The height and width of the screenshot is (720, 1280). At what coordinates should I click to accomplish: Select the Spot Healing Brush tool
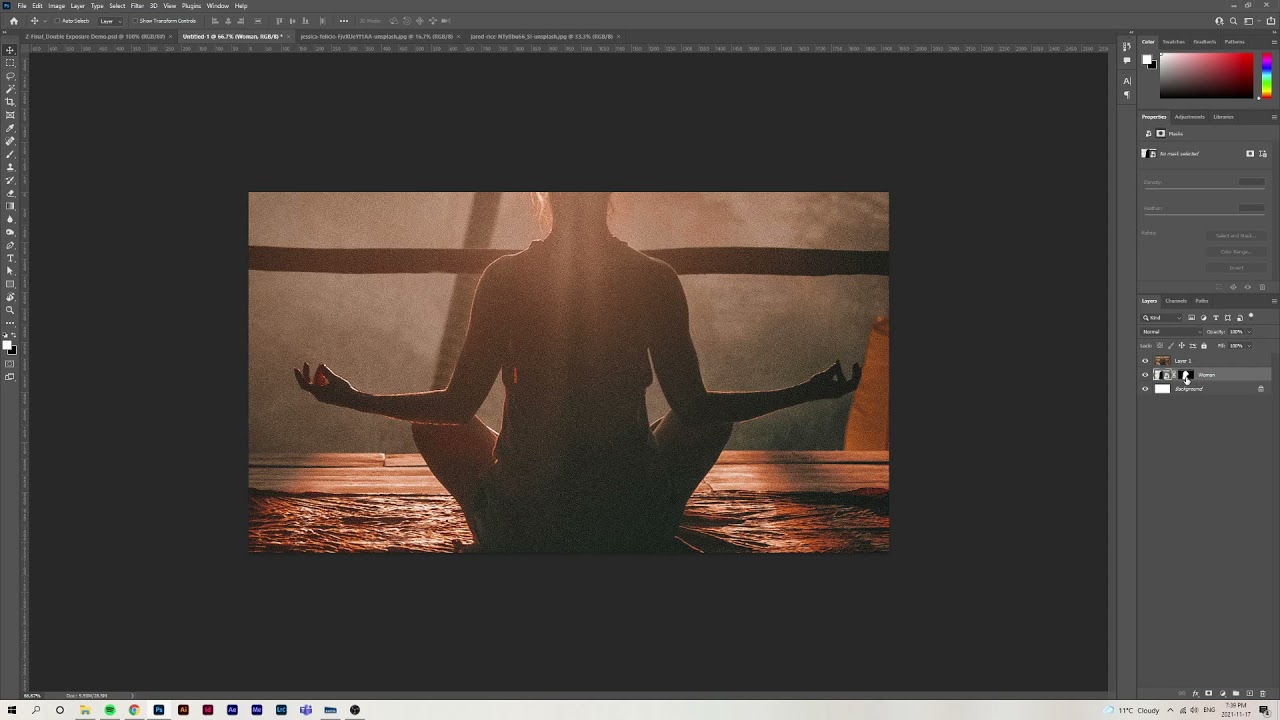(10, 141)
